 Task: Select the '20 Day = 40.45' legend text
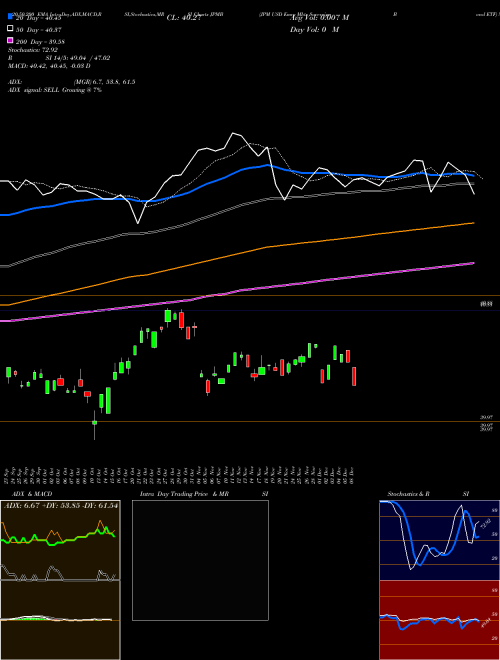(39, 18)
